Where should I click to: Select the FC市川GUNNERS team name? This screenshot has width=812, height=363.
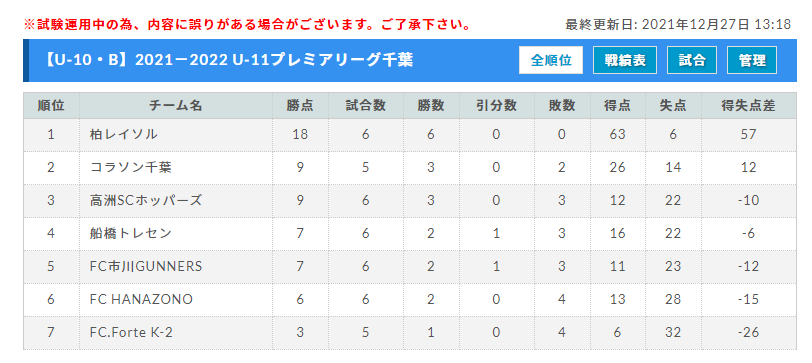(x=146, y=267)
